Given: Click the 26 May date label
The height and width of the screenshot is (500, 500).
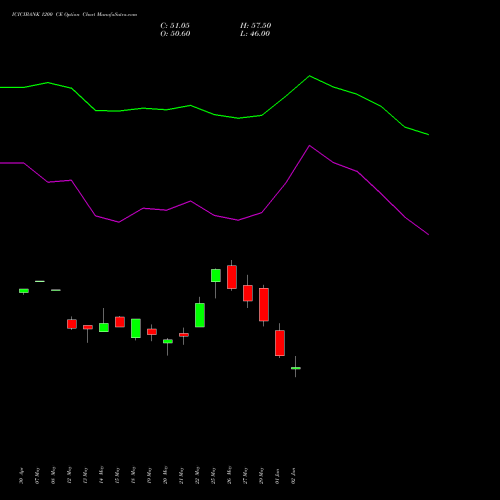Looking at the screenshot, I should pyautogui.click(x=229, y=476).
